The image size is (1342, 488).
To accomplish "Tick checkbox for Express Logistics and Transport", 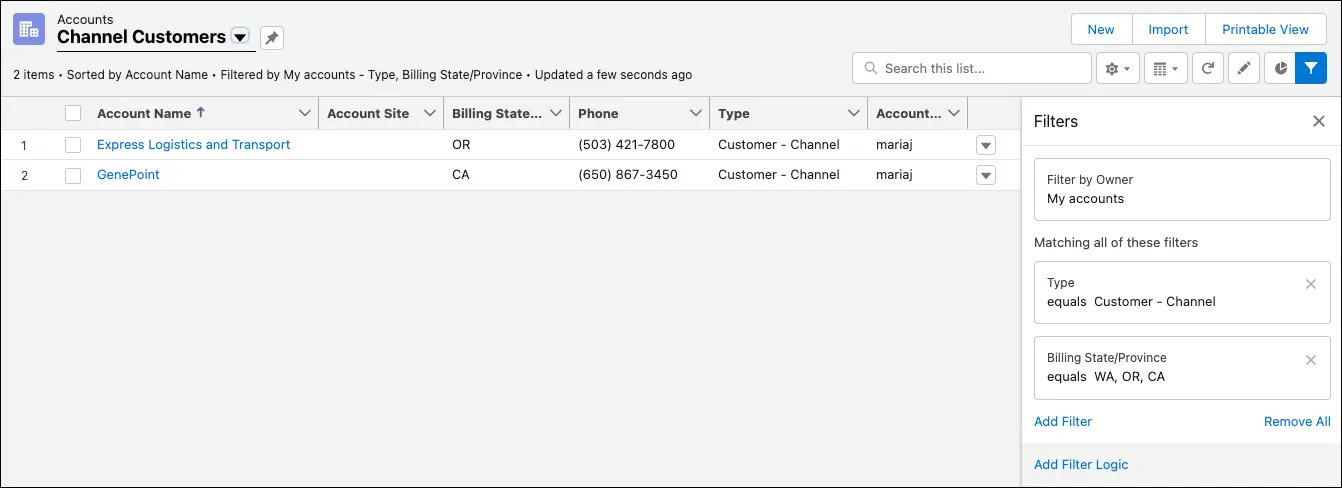I will [x=73, y=145].
